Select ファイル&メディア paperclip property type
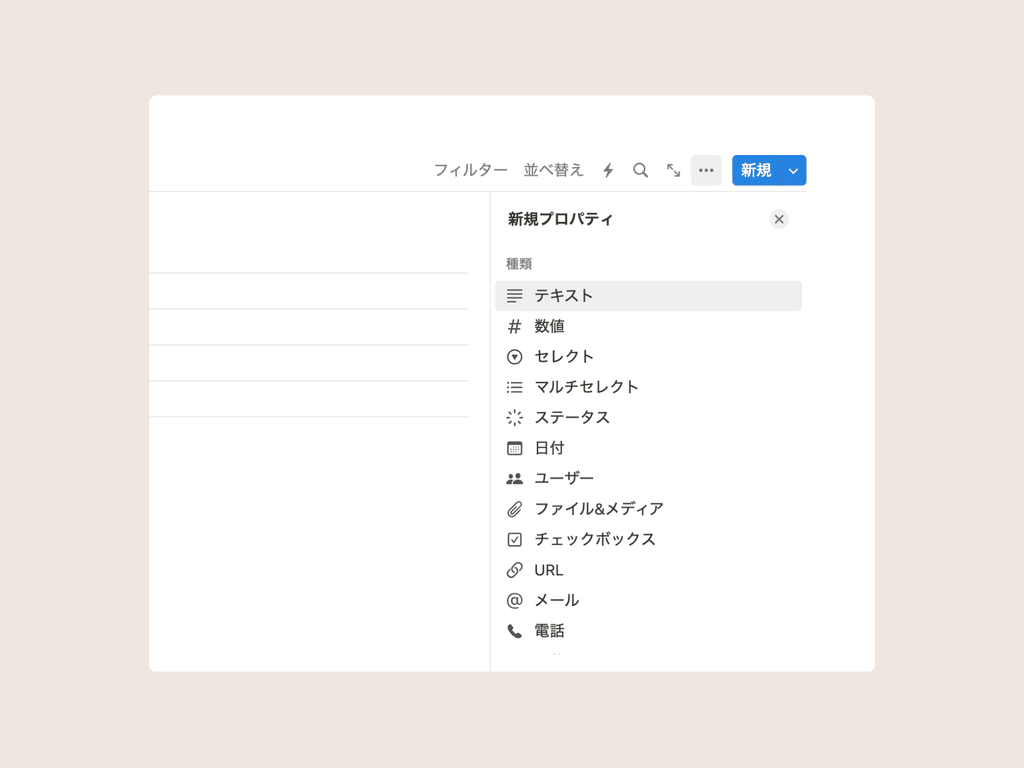The height and width of the screenshot is (768, 1024). 648,509
